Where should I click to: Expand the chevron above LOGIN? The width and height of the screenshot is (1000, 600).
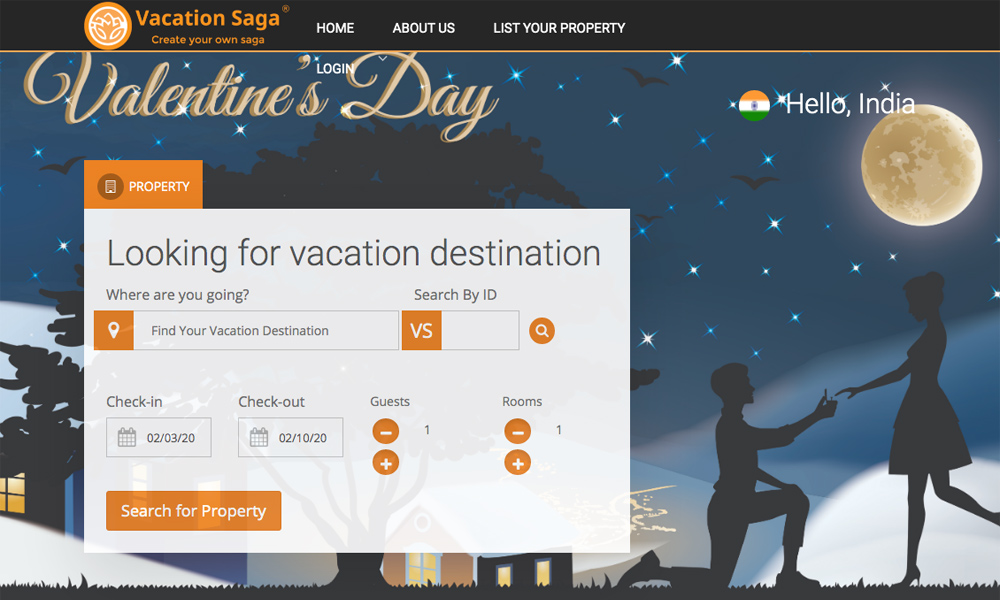point(382,58)
